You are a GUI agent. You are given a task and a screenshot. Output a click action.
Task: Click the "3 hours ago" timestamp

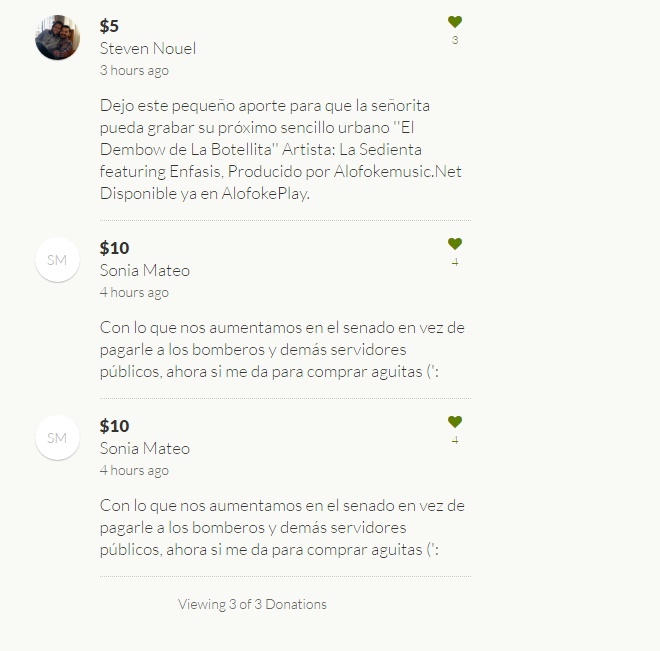click(134, 70)
